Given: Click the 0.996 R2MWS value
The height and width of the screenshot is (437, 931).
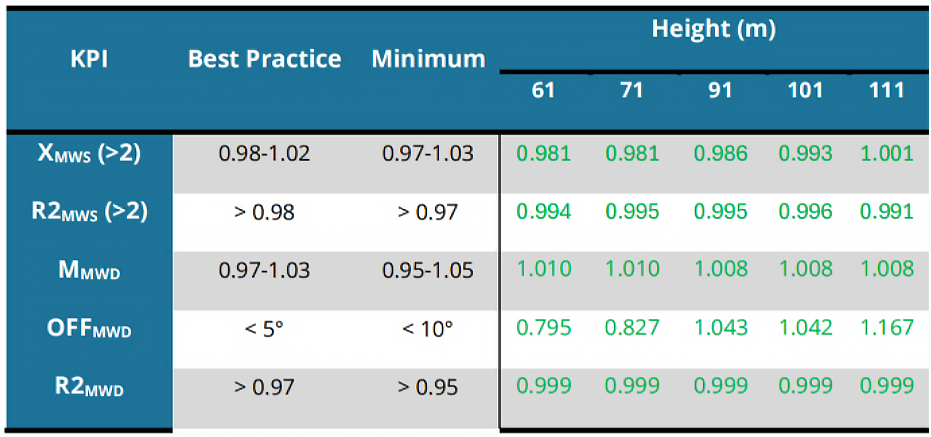Looking at the screenshot, I should (806, 212).
